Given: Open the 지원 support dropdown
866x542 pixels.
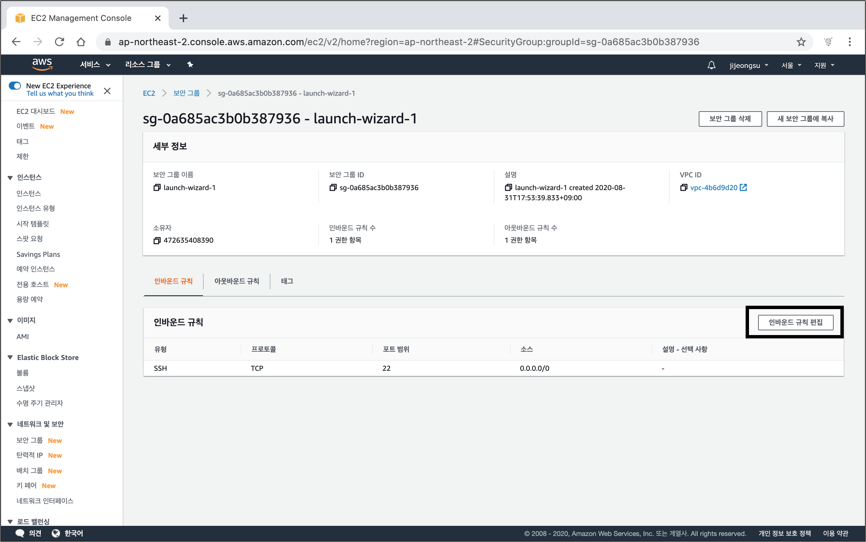Looking at the screenshot, I should click(824, 65).
